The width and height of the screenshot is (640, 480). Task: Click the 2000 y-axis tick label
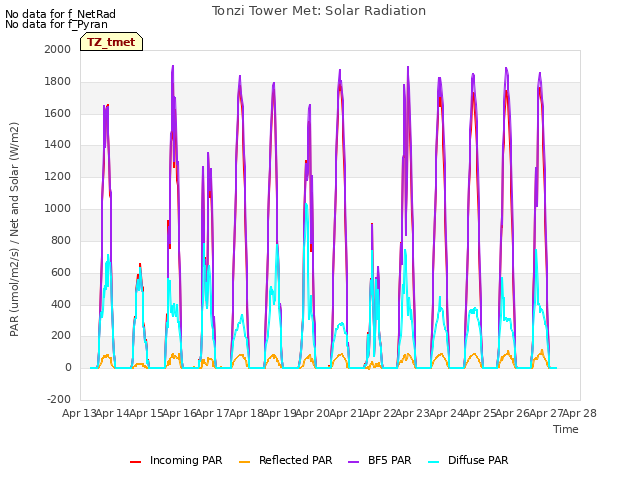pyautogui.click(x=58, y=49)
